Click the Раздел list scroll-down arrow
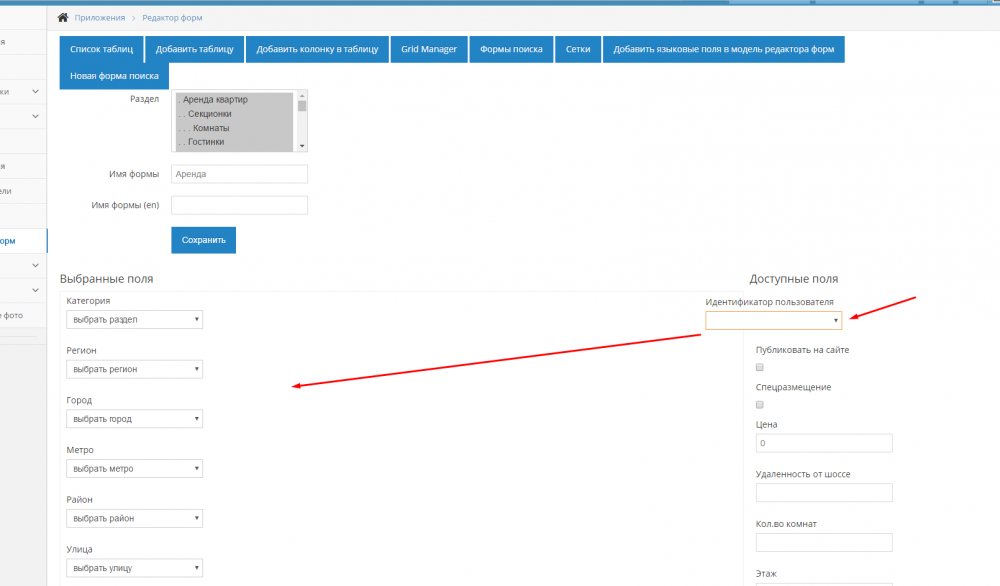The width and height of the screenshot is (1000, 586). [x=302, y=146]
